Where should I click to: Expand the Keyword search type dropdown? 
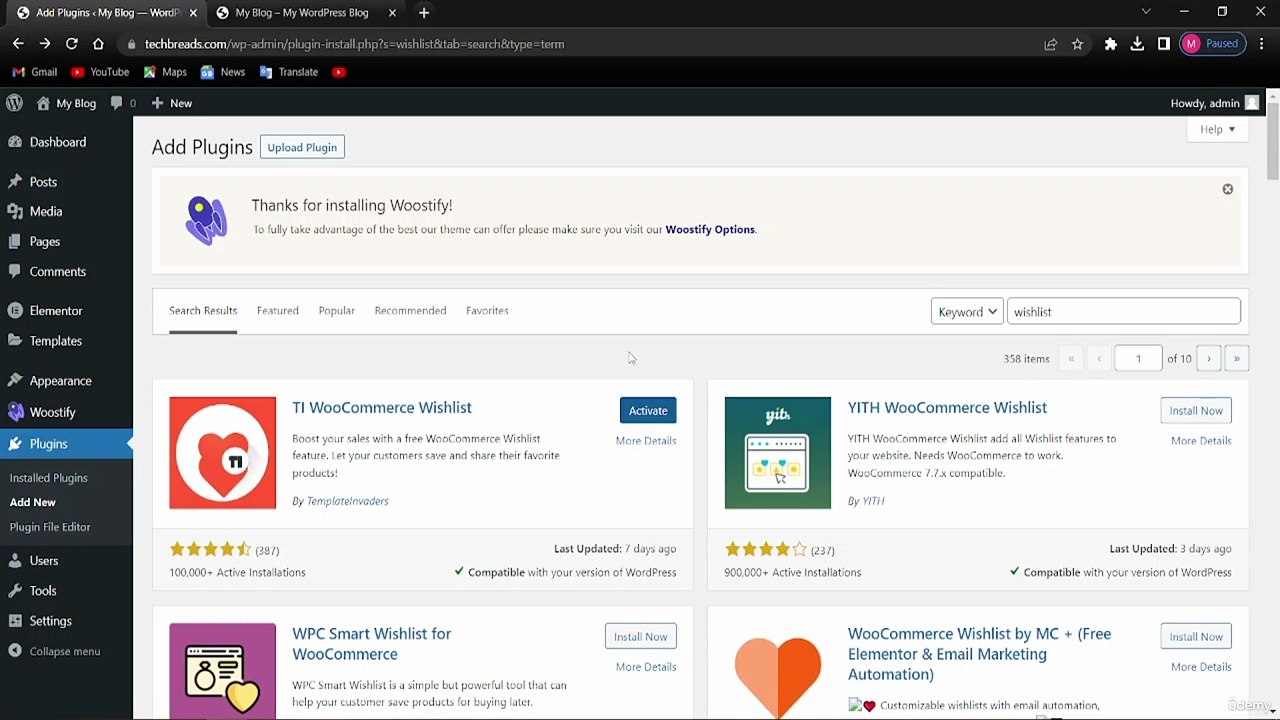[967, 312]
